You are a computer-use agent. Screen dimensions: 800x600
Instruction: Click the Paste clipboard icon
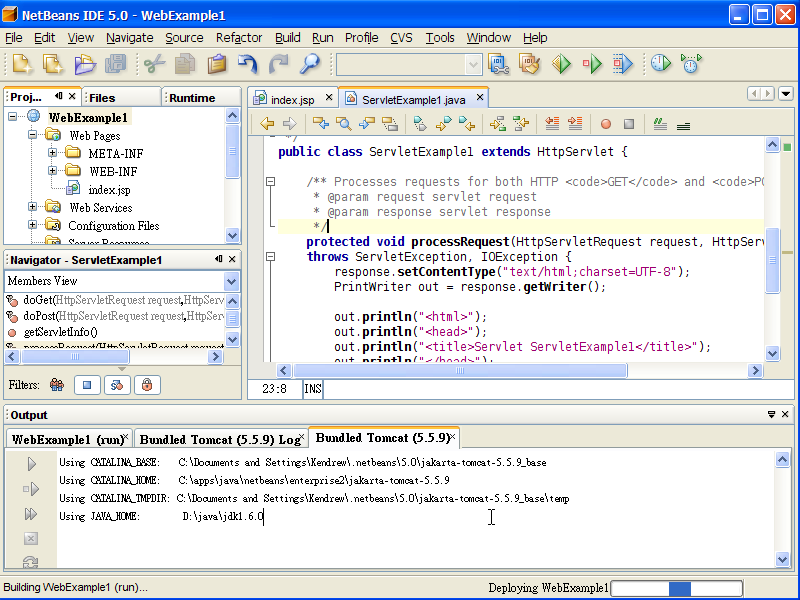coord(217,64)
